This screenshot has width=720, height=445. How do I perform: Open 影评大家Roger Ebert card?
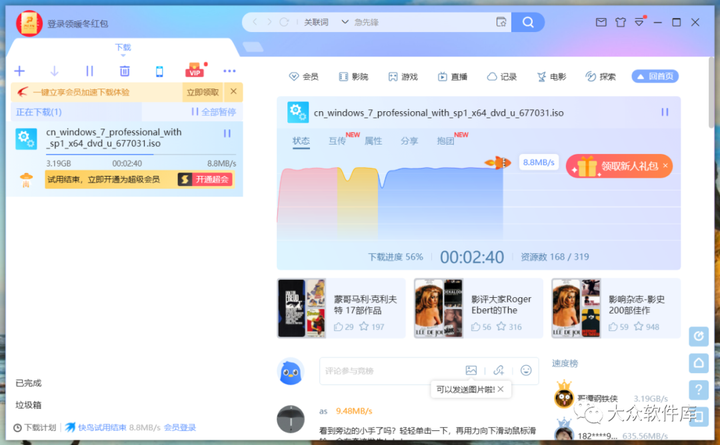[x=478, y=308]
